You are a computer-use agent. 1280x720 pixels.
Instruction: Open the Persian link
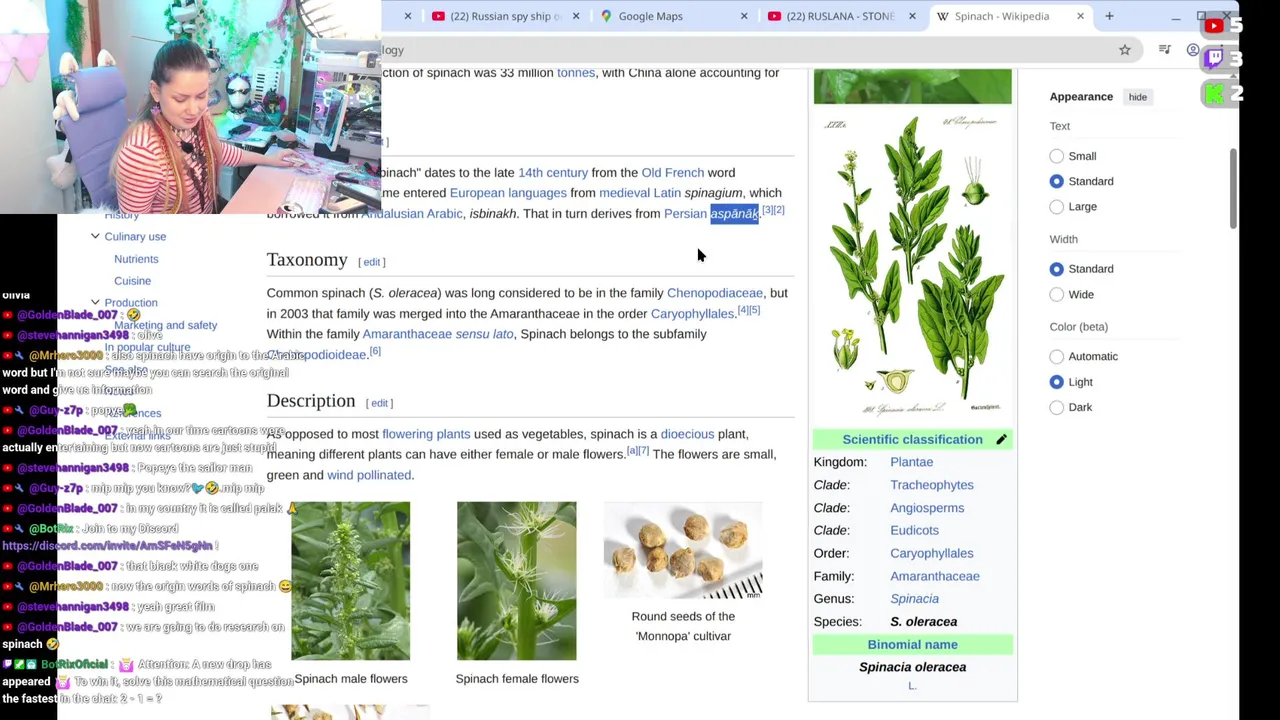coord(685,213)
